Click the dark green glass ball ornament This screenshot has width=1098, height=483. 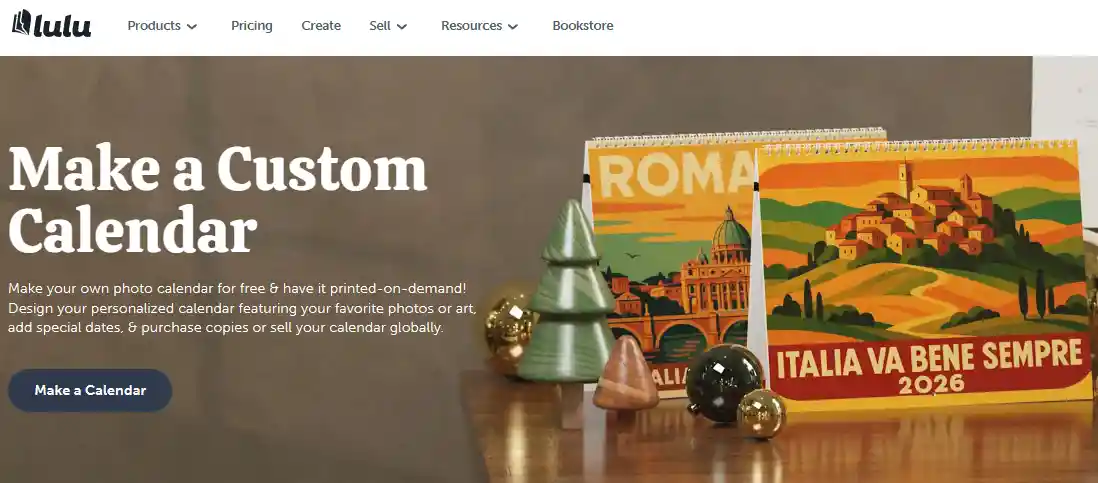click(724, 383)
